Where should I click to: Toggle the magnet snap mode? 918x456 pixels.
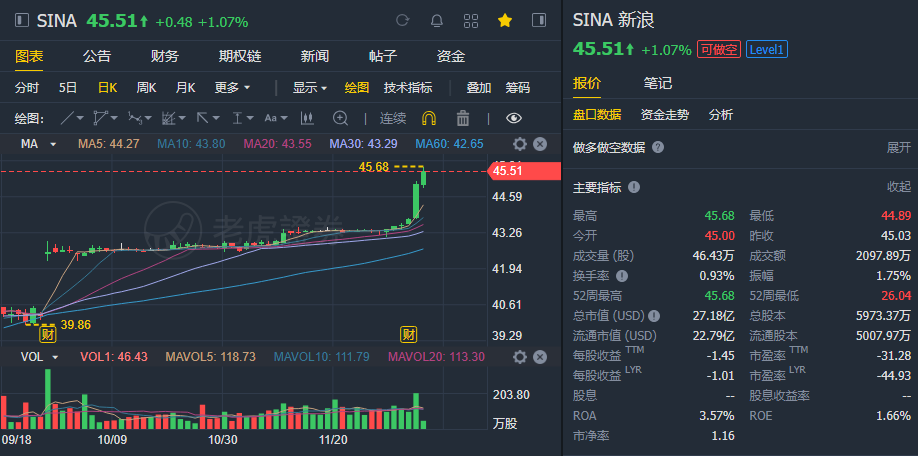(429, 118)
